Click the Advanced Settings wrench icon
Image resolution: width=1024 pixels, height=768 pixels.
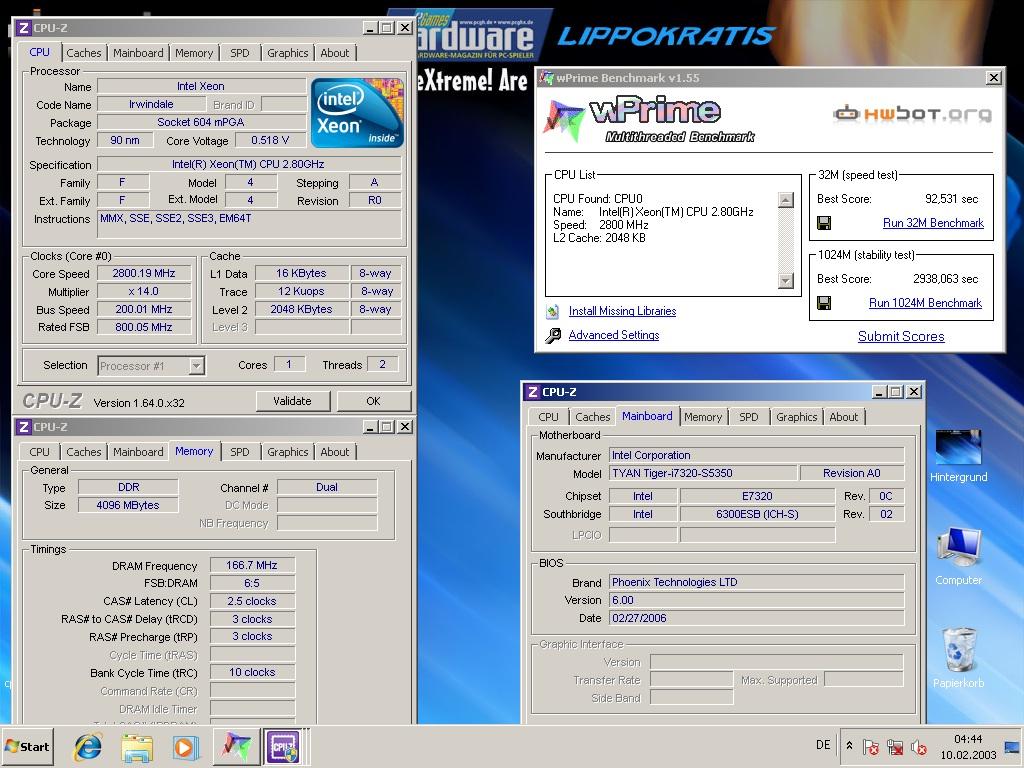pos(552,336)
